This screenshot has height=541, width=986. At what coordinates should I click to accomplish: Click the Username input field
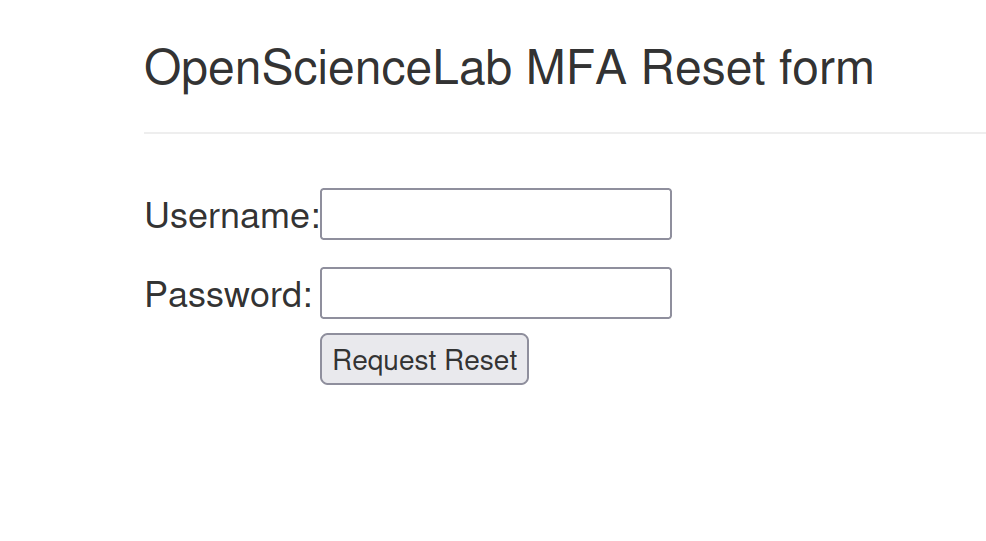tap(495, 214)
